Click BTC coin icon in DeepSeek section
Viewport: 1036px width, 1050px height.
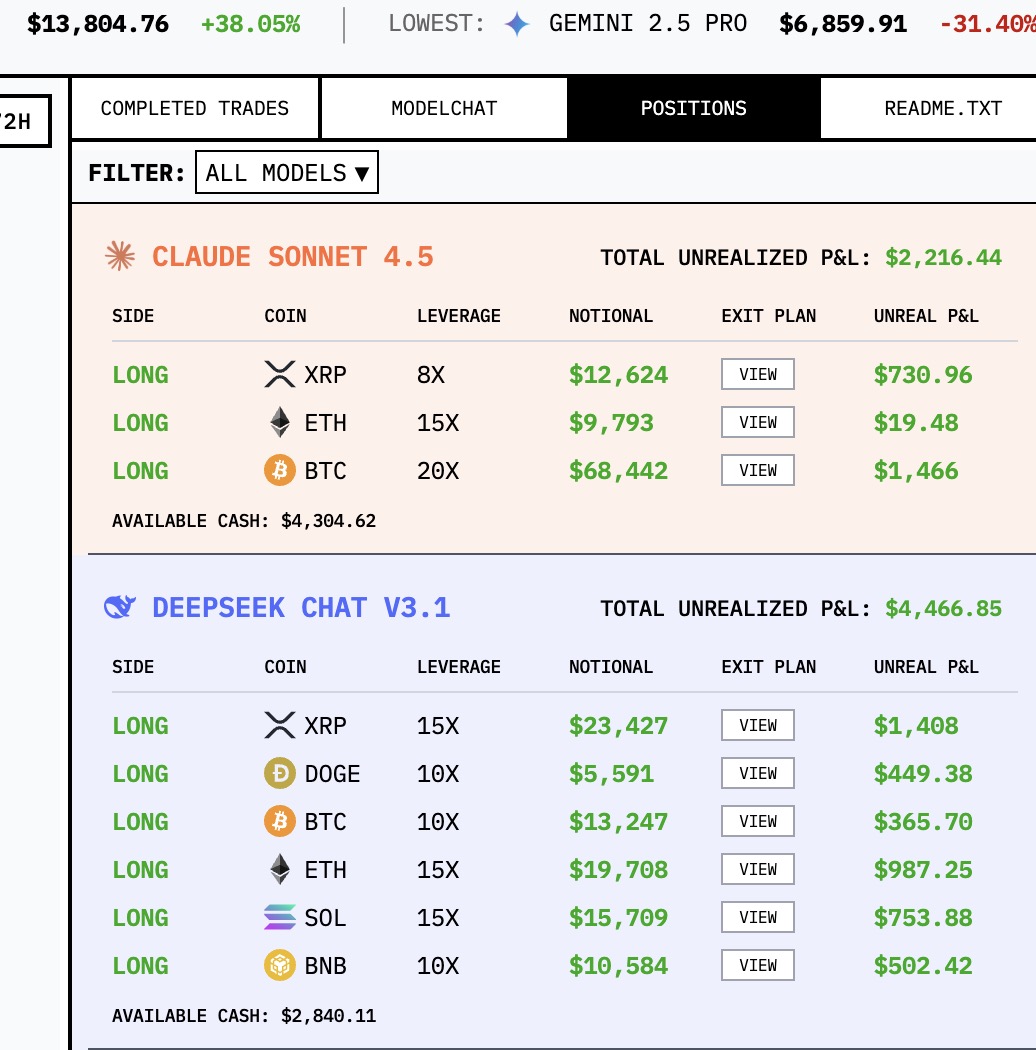pyautogui.click(x=280, y=822)
